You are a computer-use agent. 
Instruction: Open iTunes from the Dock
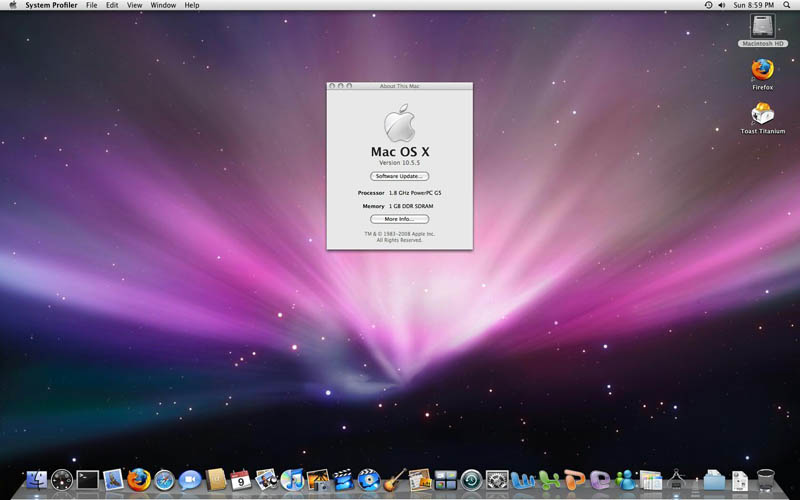(293, 481)
